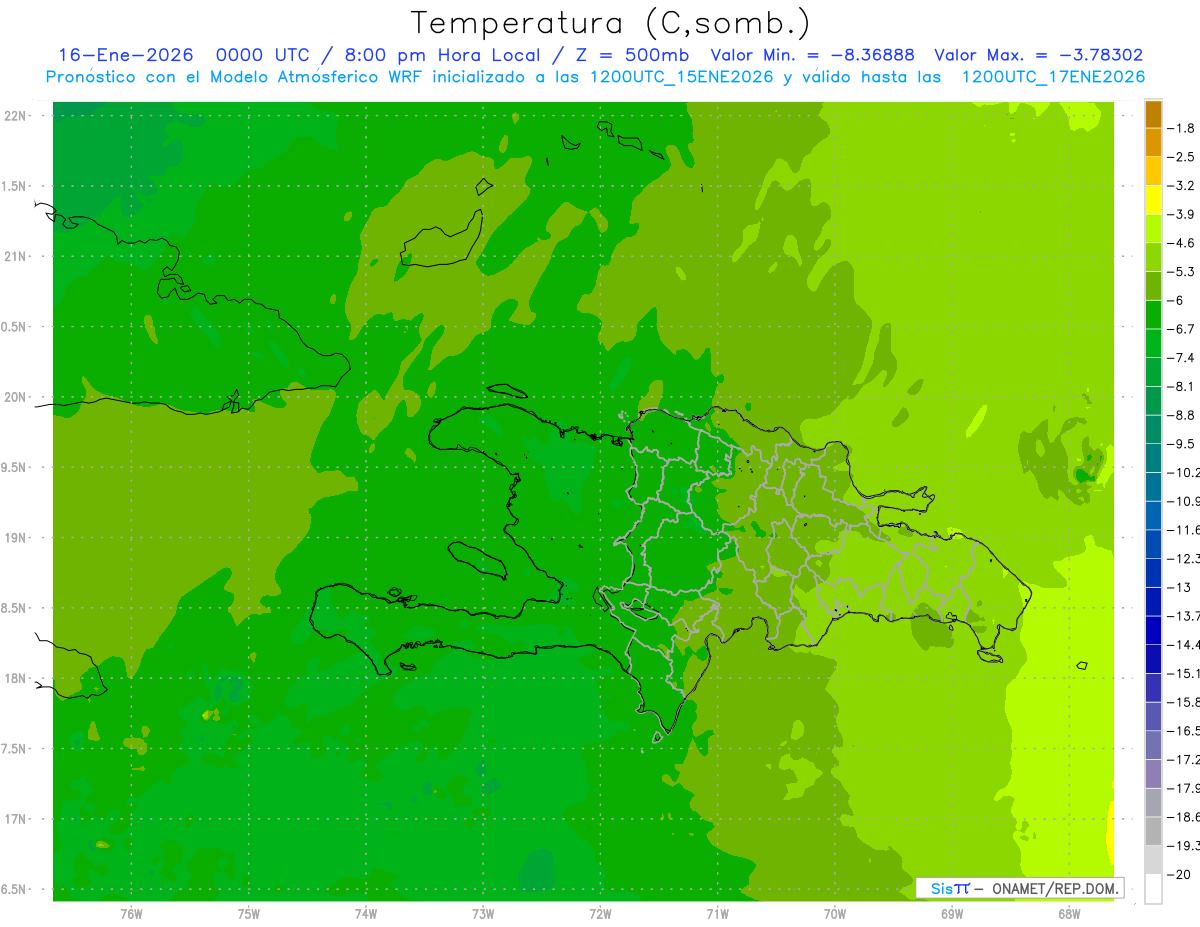Click the 16-Ene-2026 date in header
The image size is (1200, 927).
125,55
